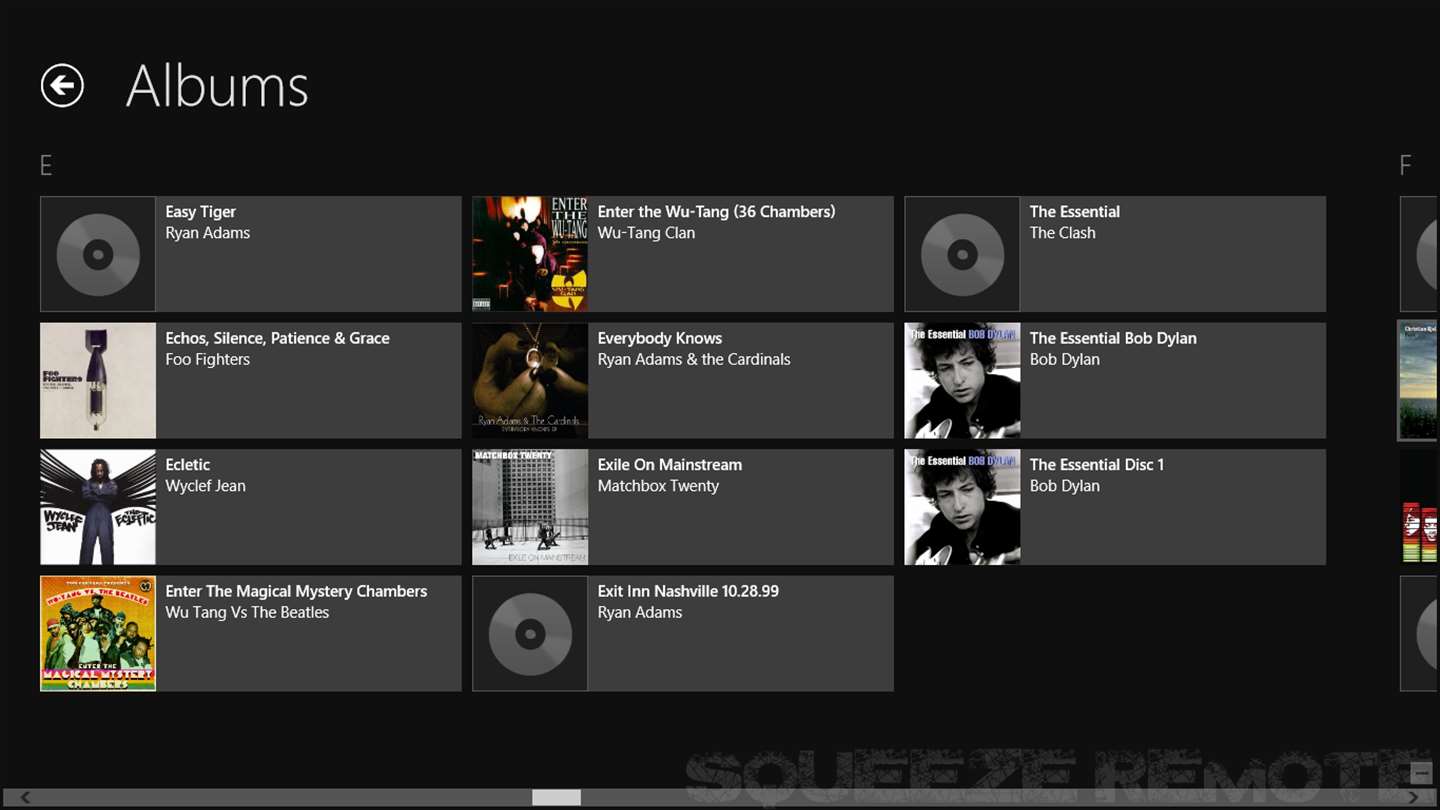This screenshot has height=810, width=1440.
Task: Select Exit Inn Nashville 10.28.99 title
Action: 688,591
